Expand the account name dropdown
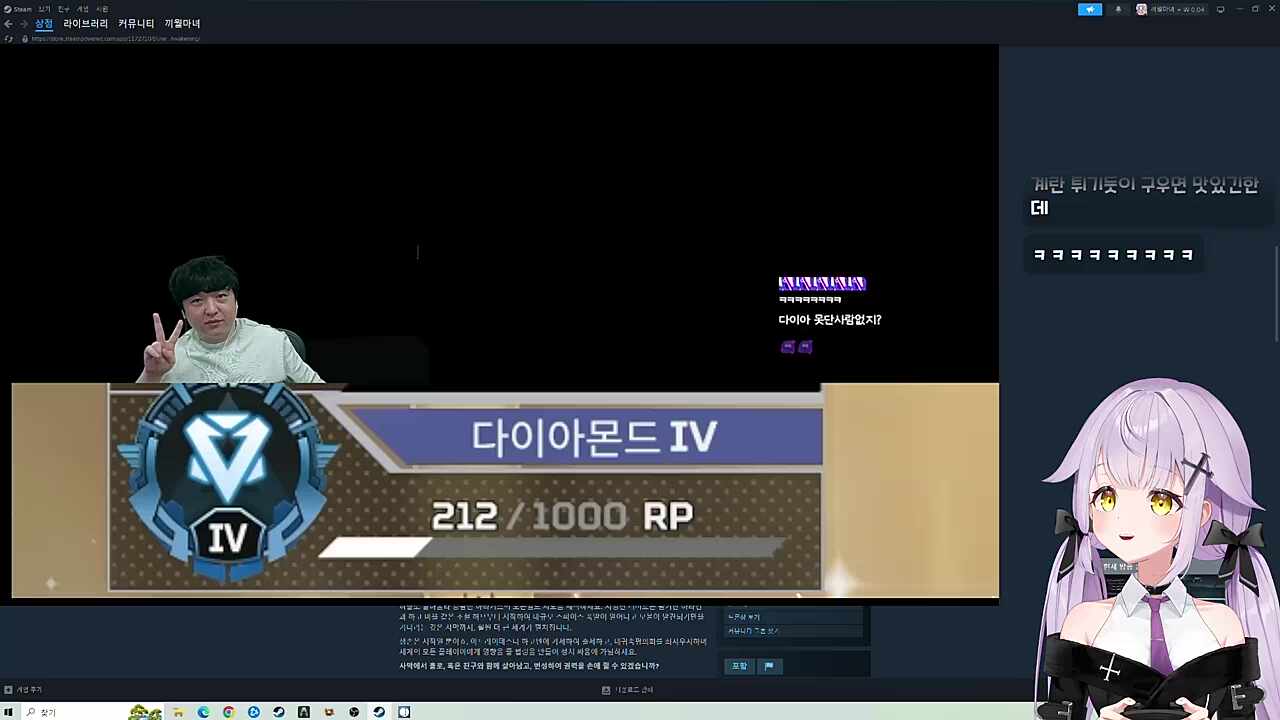The width and height of the screenshot is (1280, 720). point(1170,9)
